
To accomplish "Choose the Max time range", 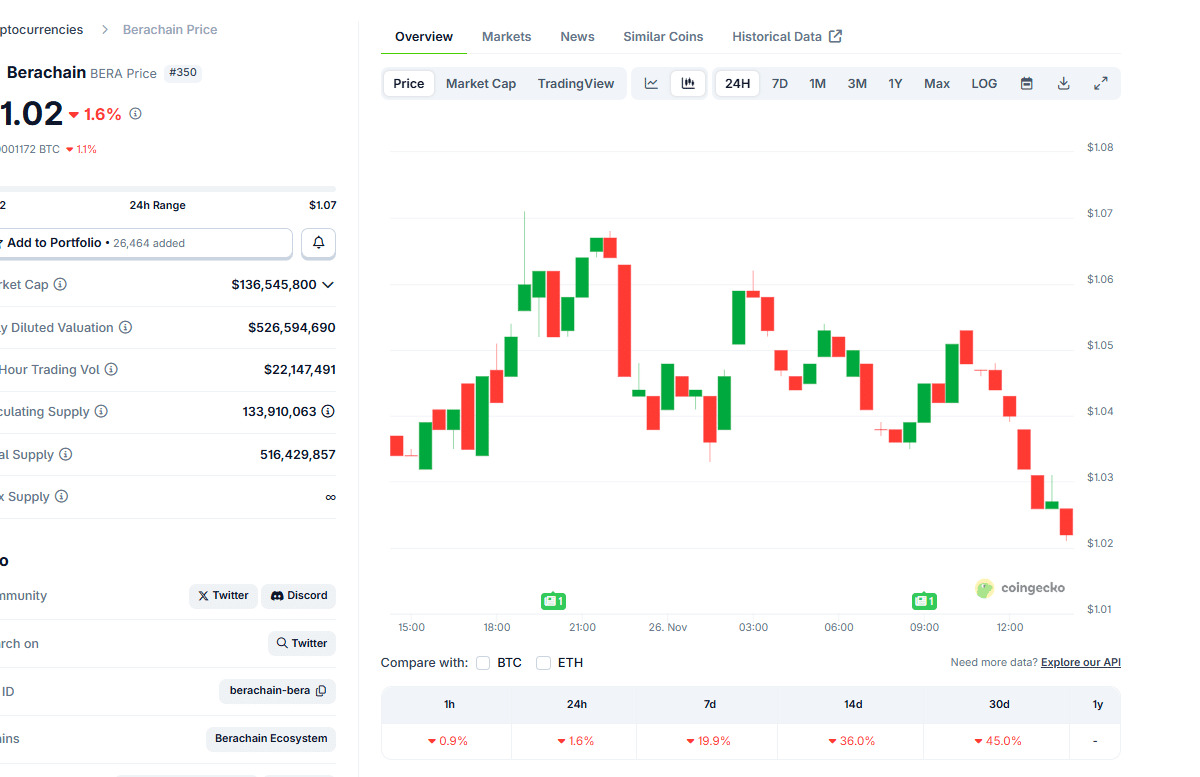I will tap(937, 84).
